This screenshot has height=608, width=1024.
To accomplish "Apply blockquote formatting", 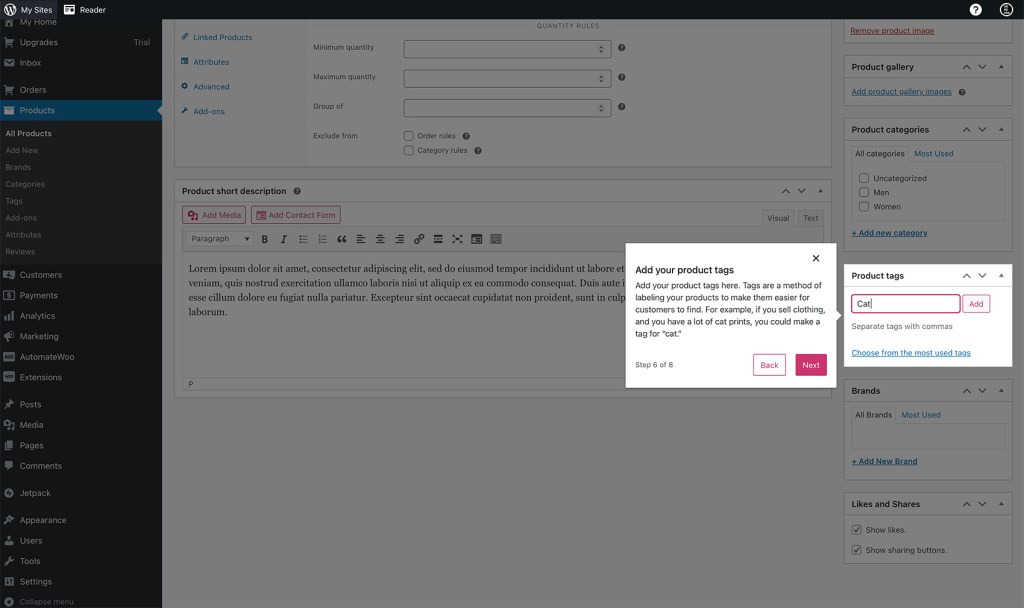I will [342, 239].
